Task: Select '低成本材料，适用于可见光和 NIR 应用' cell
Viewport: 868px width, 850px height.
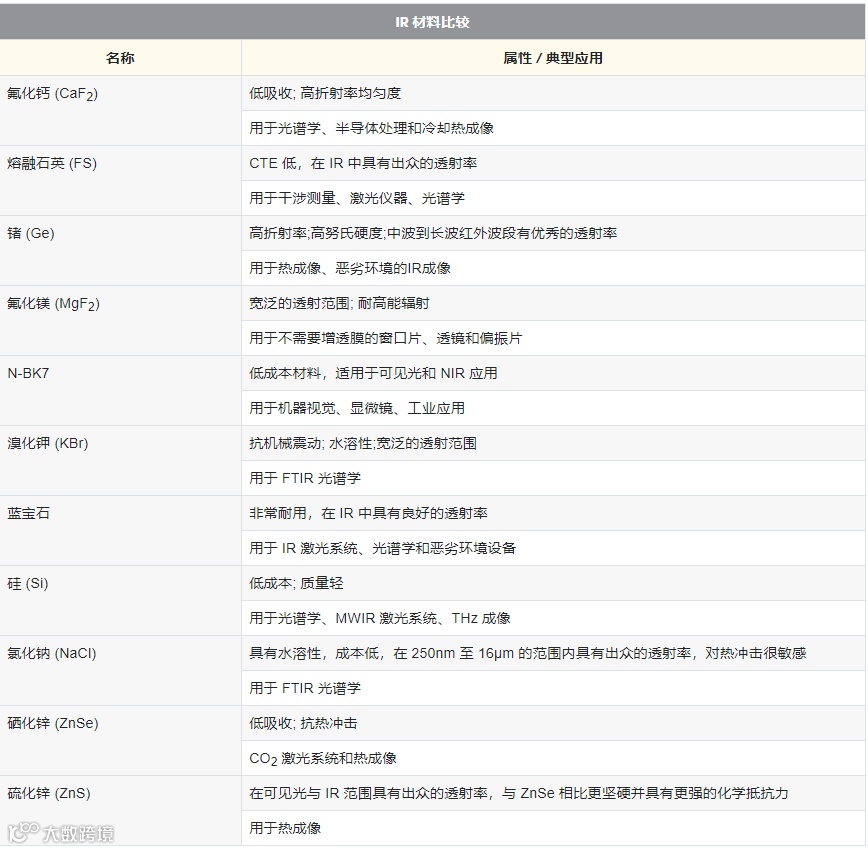Action: (x=553, y=373)
